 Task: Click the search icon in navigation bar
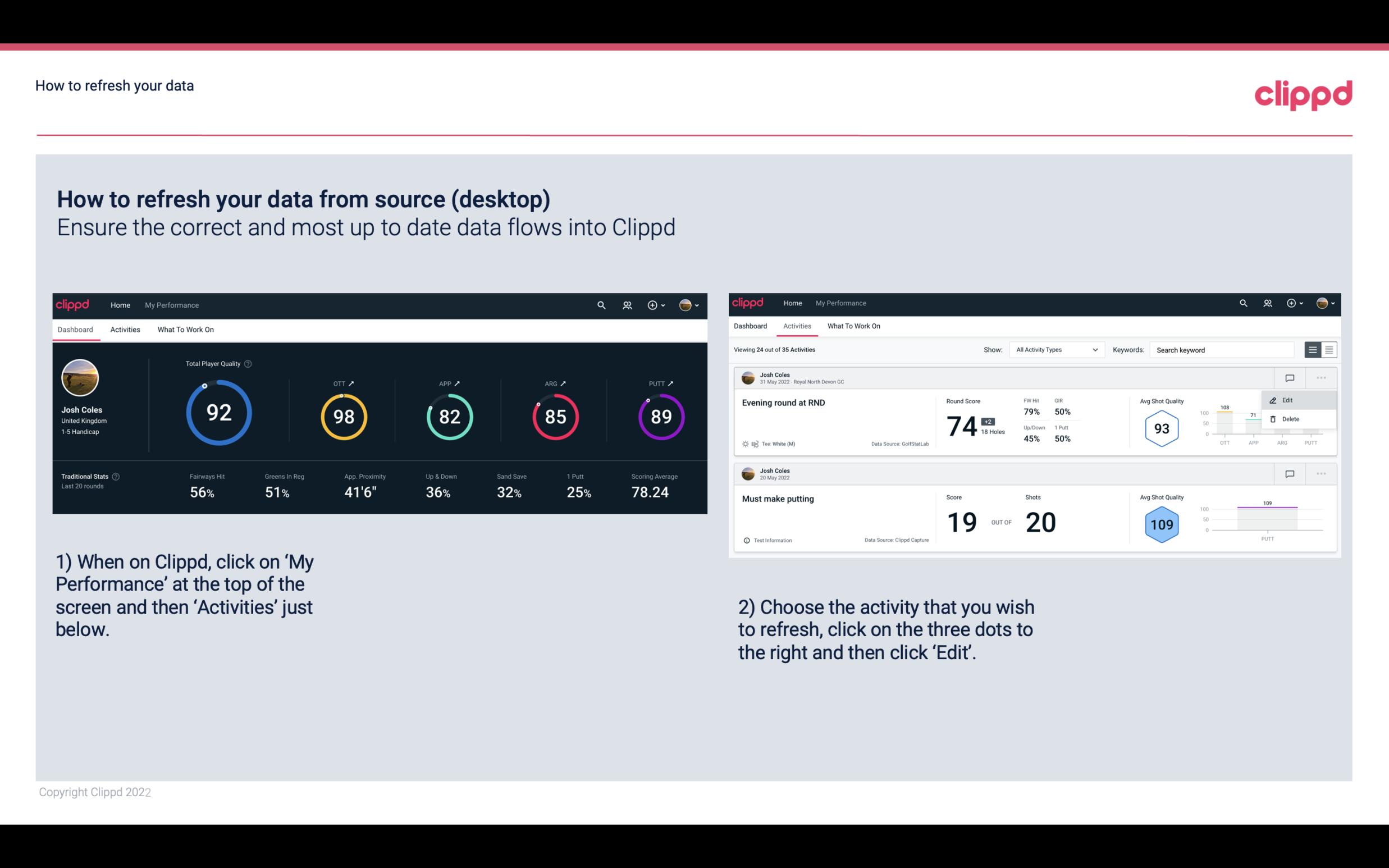(x=601, y=304)
